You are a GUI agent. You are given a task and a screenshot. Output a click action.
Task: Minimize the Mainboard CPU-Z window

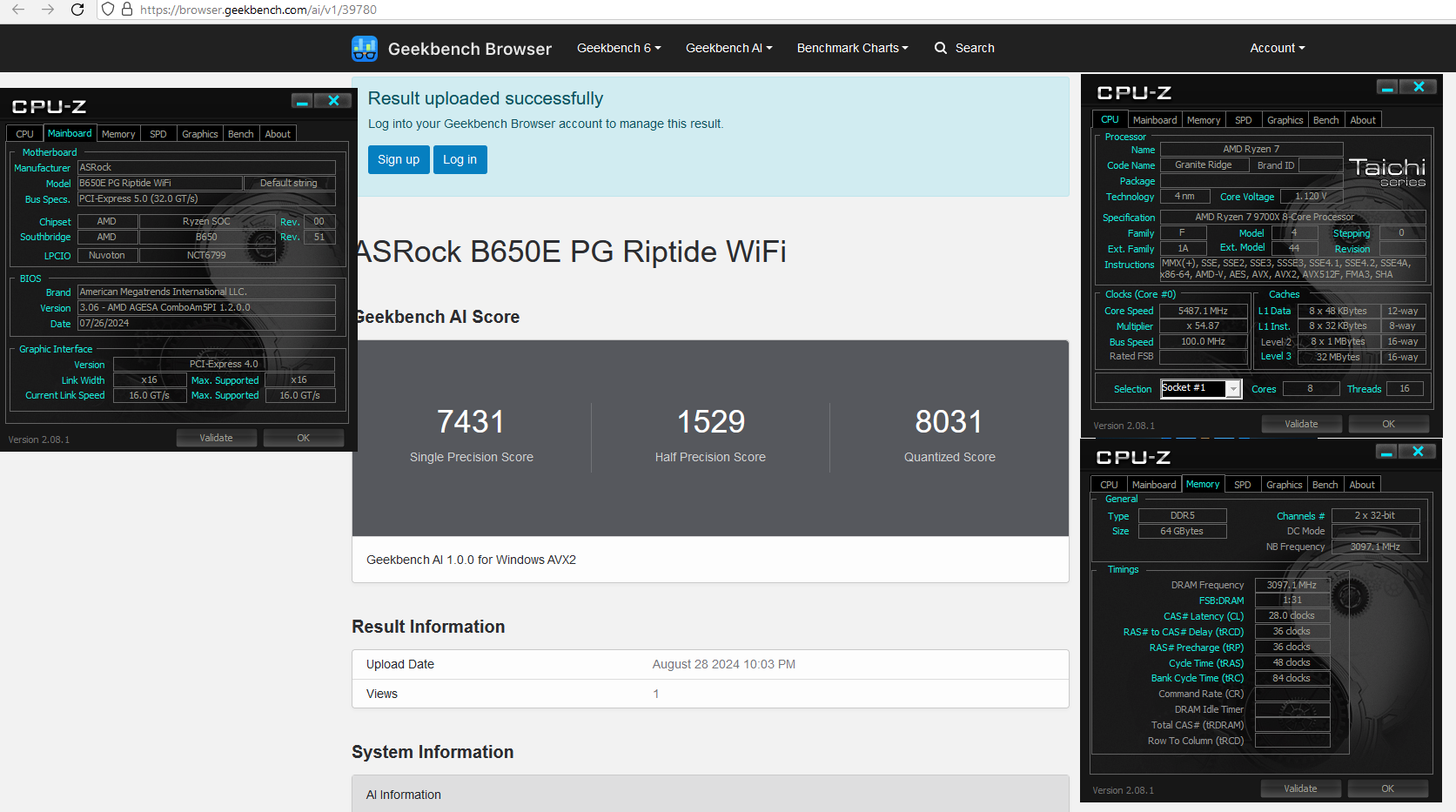302,101
